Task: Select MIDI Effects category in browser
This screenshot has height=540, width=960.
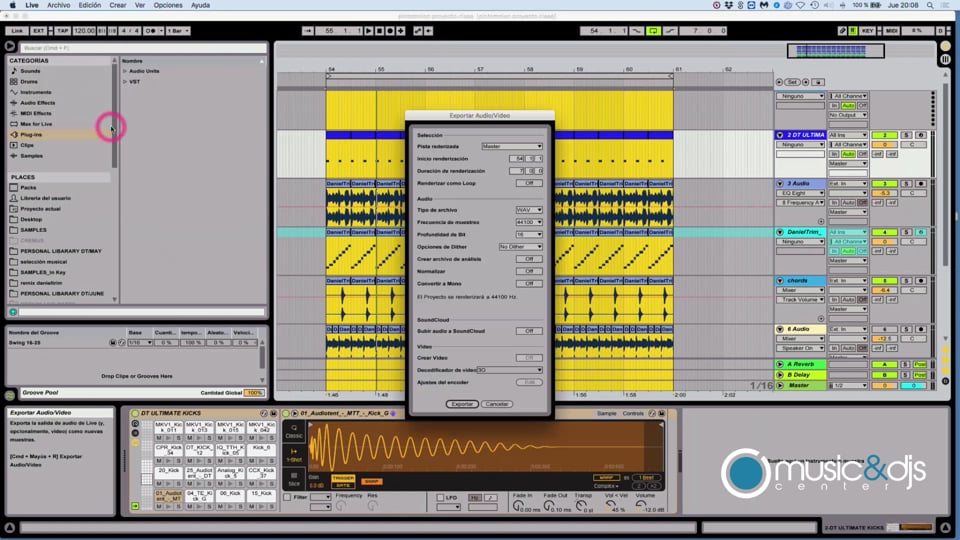Action: click(36, 113)
